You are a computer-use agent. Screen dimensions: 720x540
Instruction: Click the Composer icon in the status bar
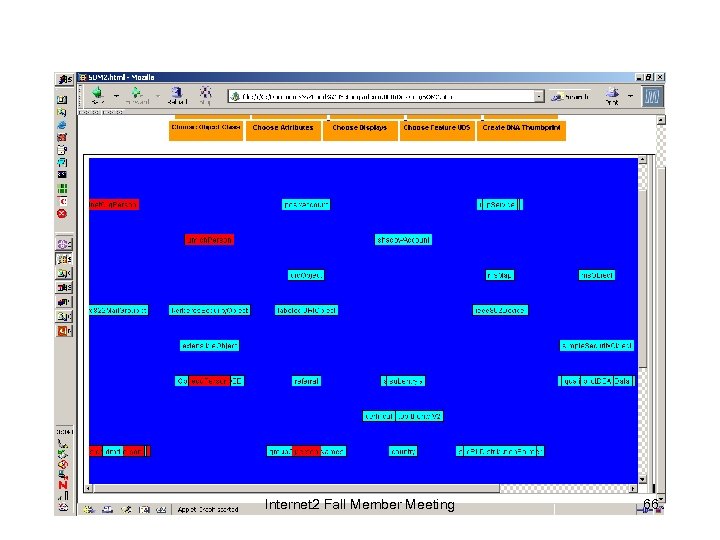click(x=126, y=509)
